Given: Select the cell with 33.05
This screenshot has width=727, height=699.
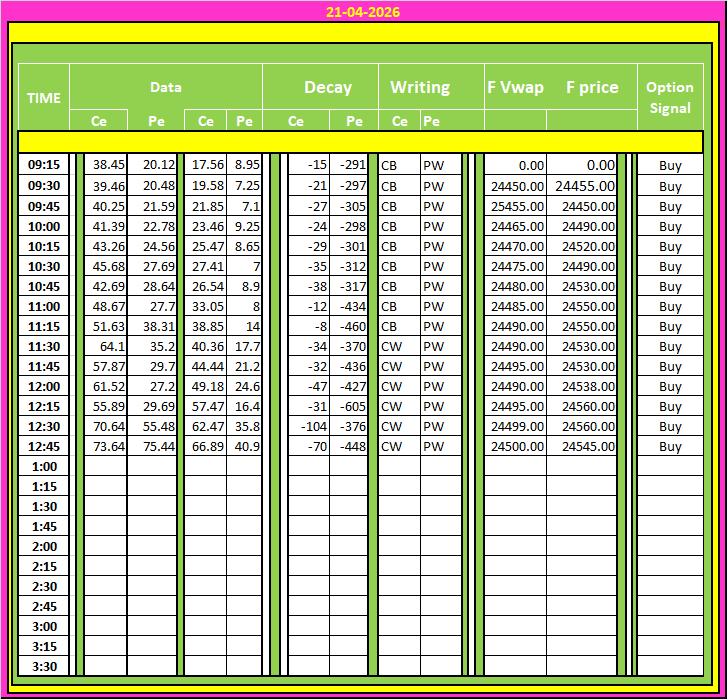Looking at the screenshot, I should point(205,306).
